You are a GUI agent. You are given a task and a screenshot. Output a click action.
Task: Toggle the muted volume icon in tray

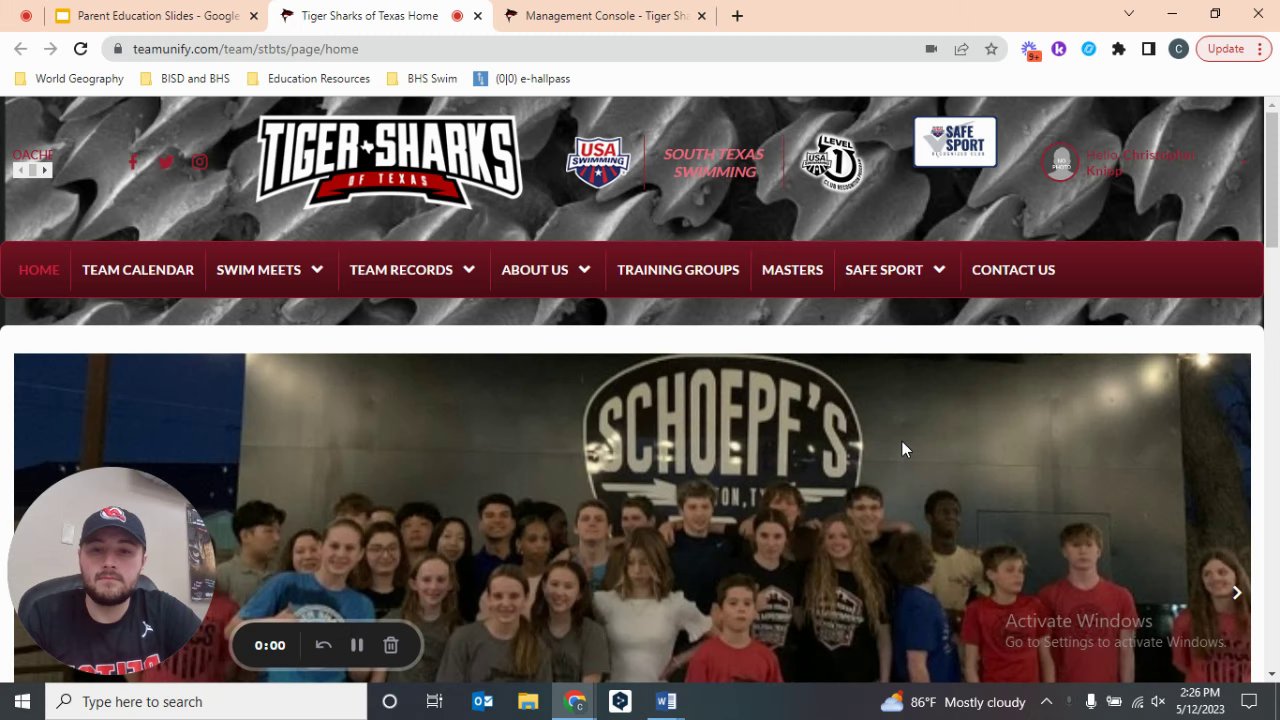[x=1158, y=702]
